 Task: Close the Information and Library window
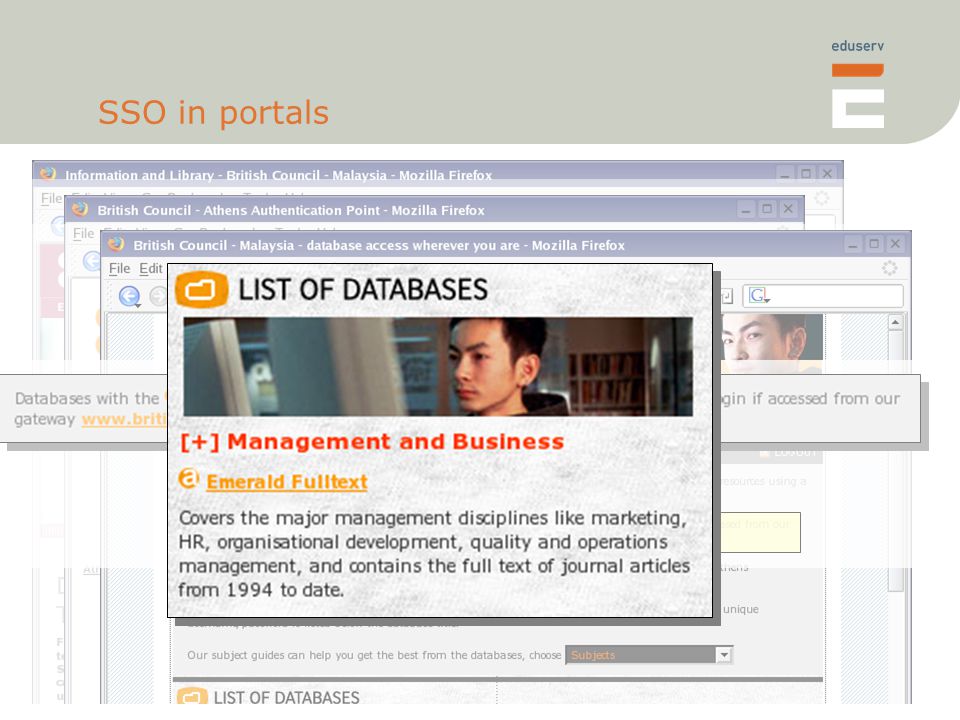tap(827, 174)
